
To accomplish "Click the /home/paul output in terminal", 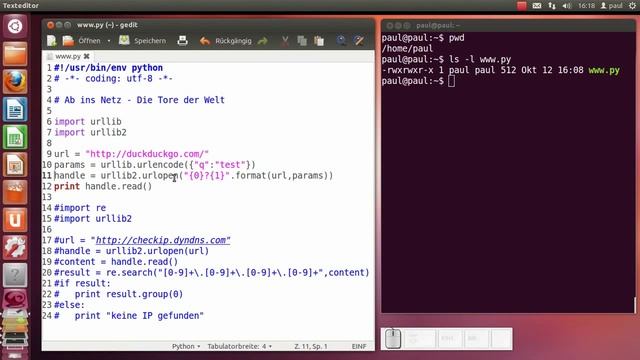I will [407, 49].
